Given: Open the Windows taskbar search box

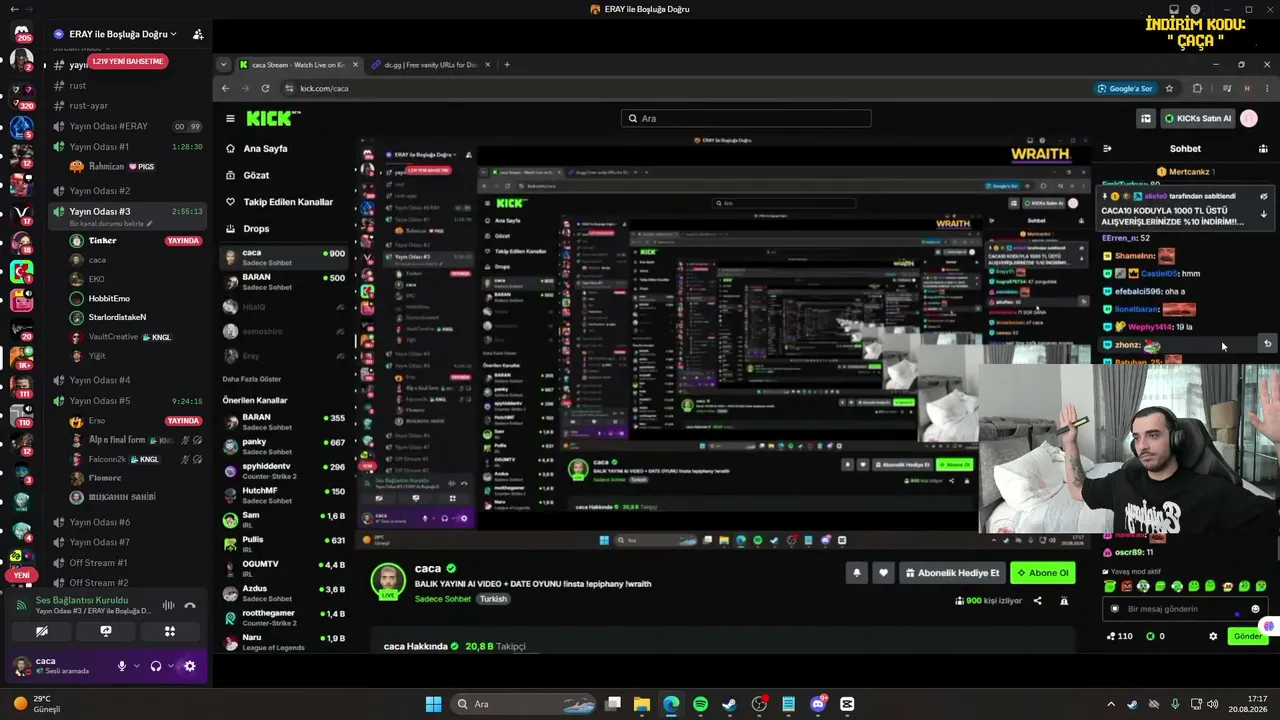Looking at the screenshot, I should point(523,704).
